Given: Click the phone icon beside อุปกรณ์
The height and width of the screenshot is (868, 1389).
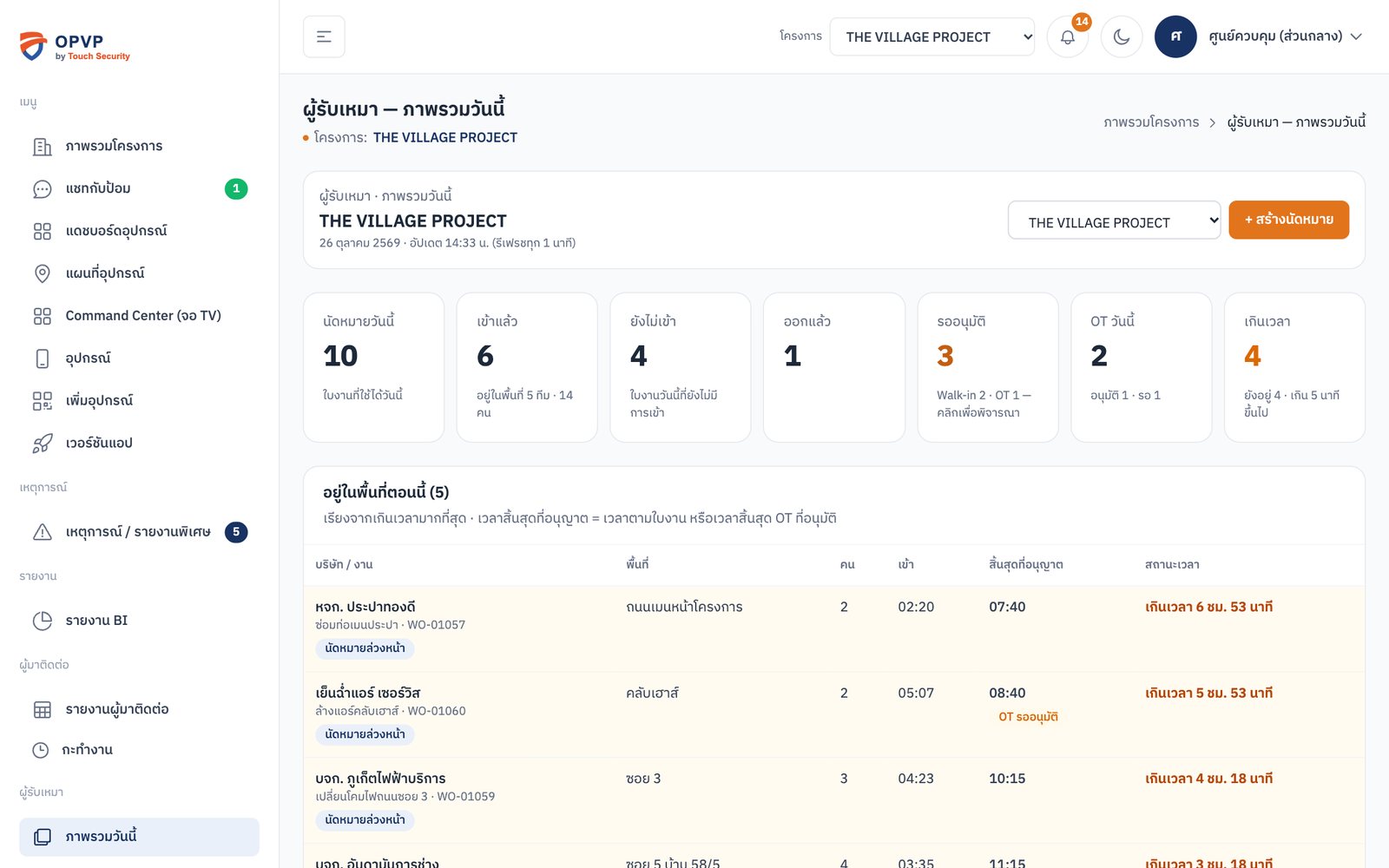Looking at the screenshot, I should point(42,358).
